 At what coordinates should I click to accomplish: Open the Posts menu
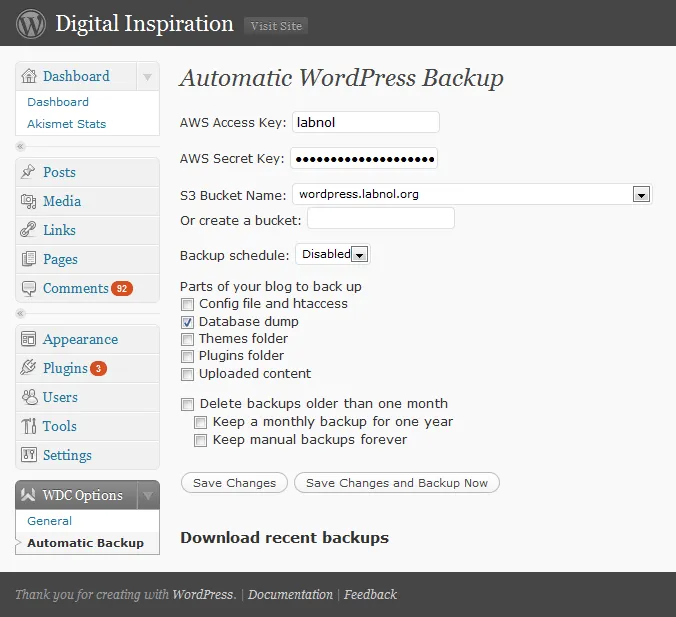point(59,172)
